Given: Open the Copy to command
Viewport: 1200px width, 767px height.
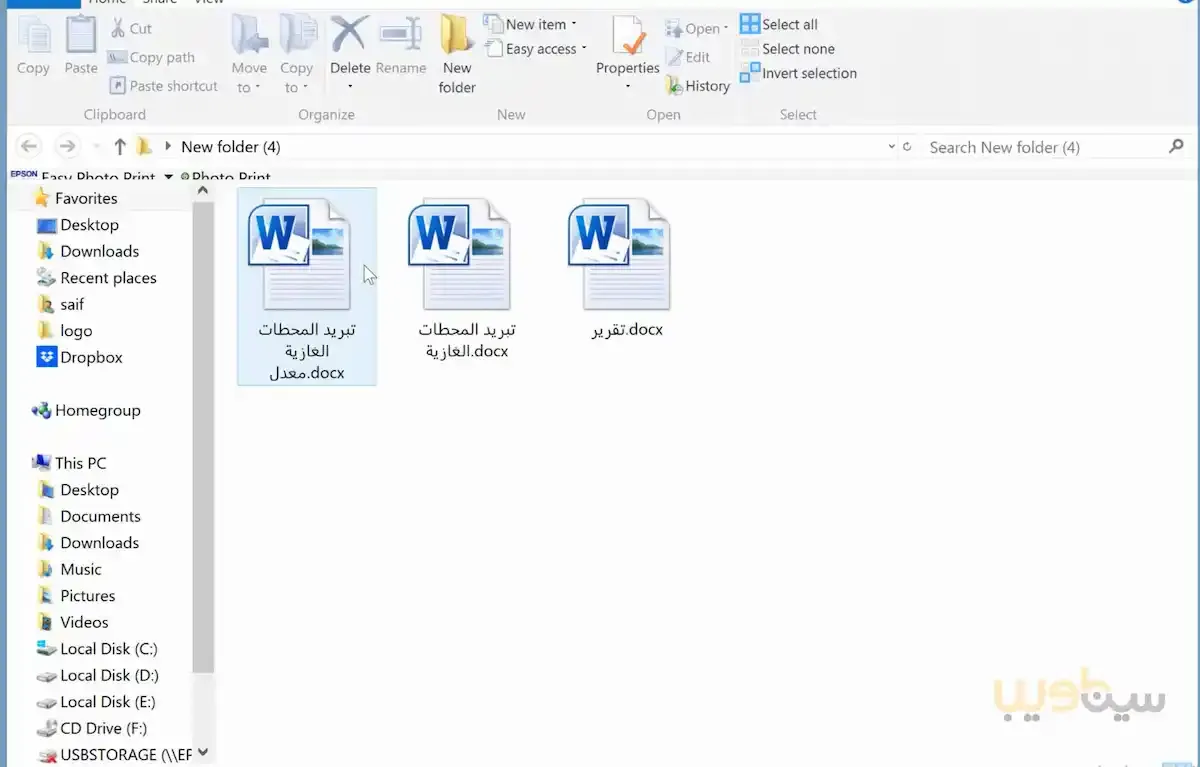Looking at the screenshot, I should (296, 55).
